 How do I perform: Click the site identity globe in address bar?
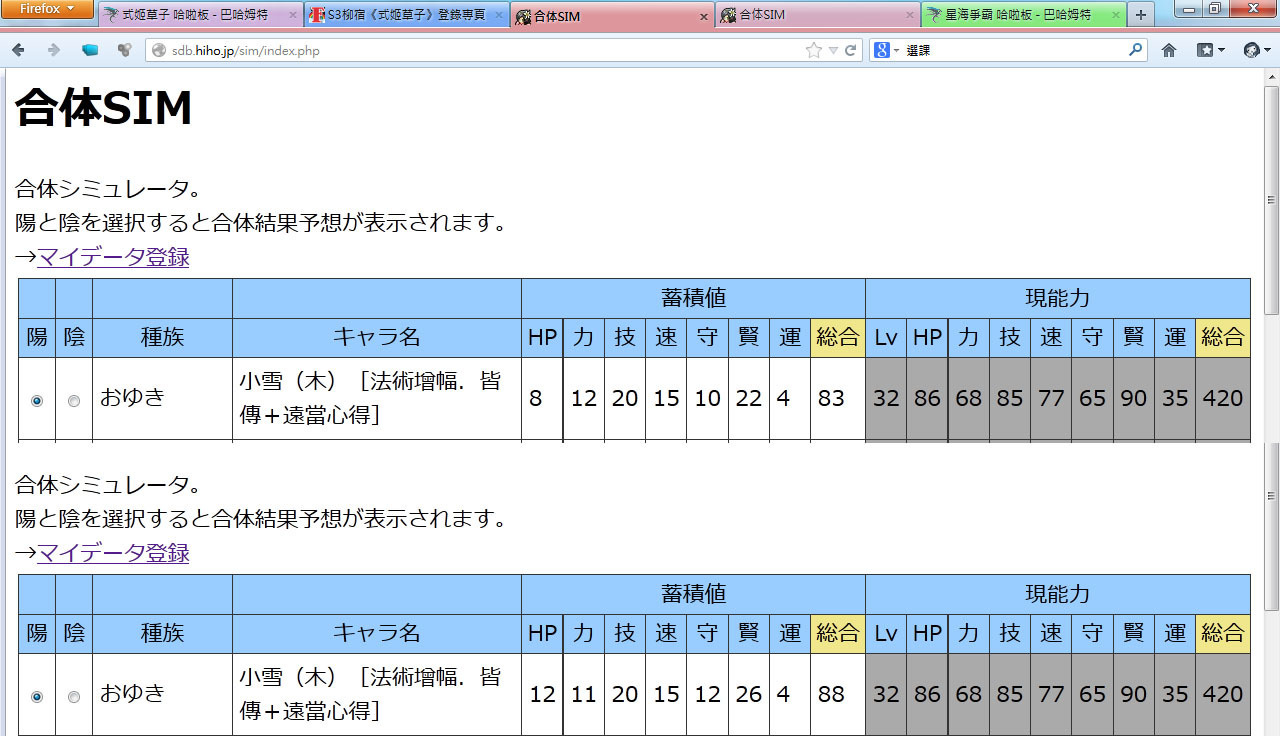(158, 50)
